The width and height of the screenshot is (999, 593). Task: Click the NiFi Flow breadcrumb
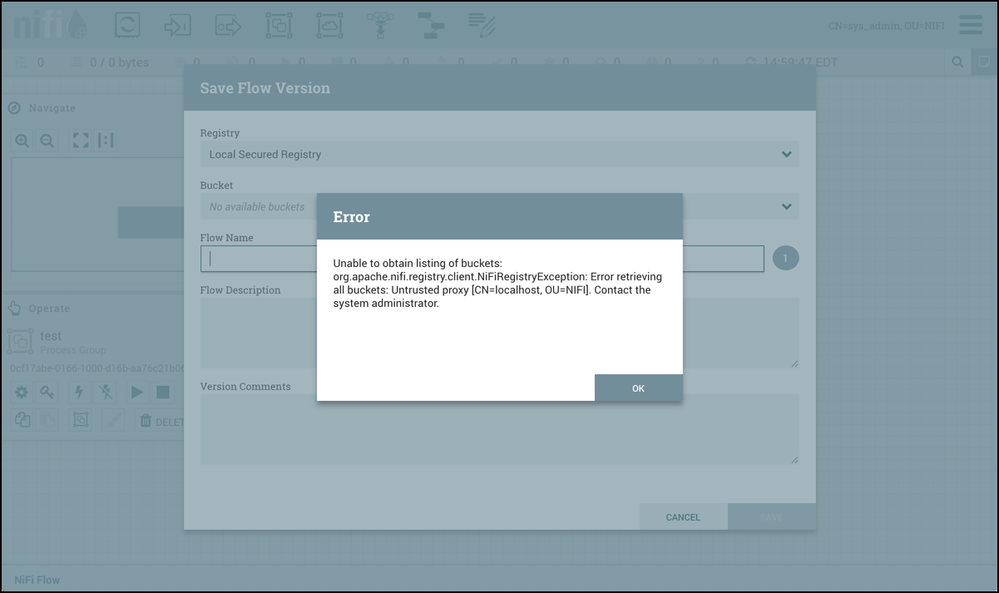[37, 579]
